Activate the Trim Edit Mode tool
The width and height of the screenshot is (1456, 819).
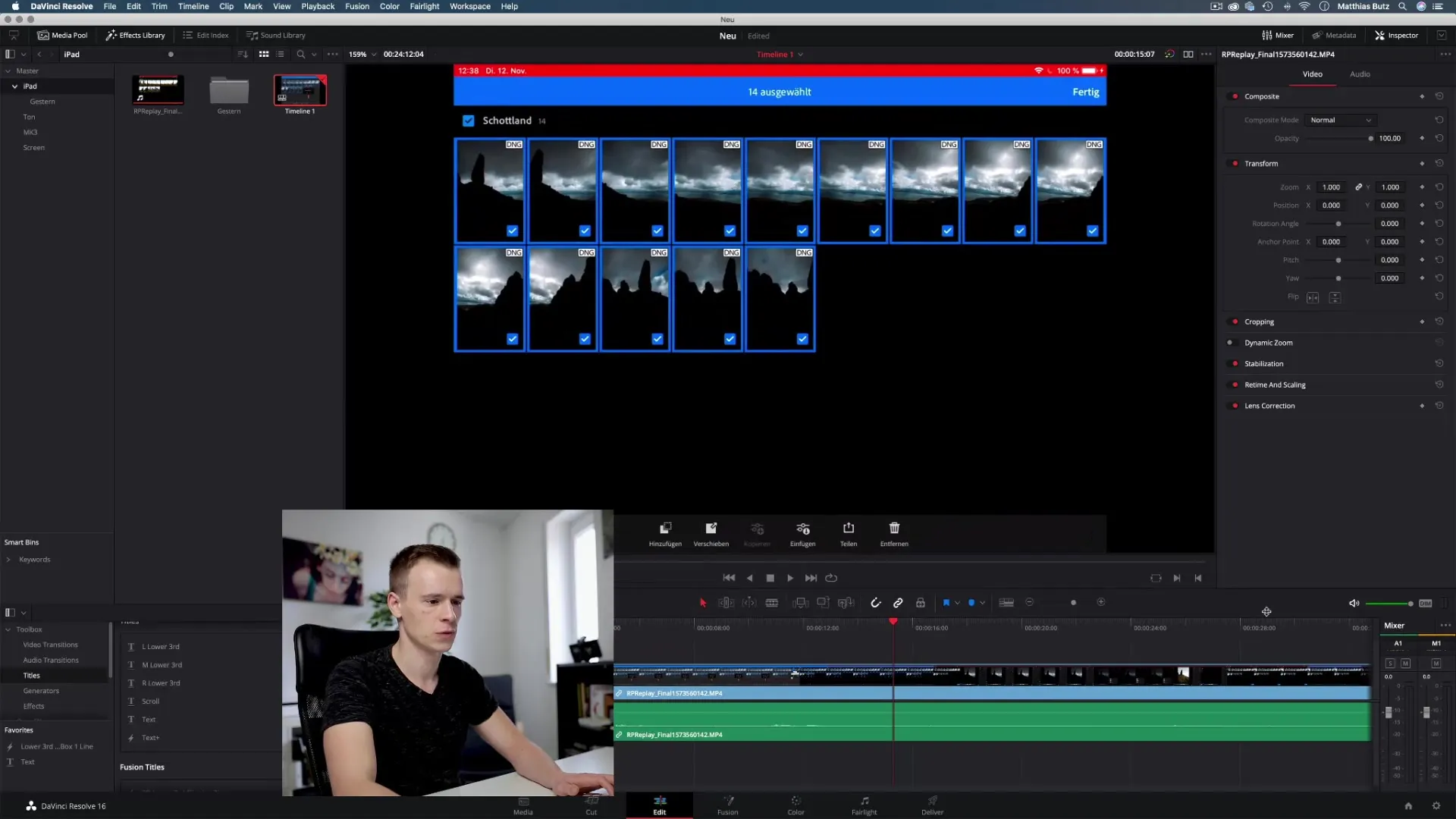(726, 603)
